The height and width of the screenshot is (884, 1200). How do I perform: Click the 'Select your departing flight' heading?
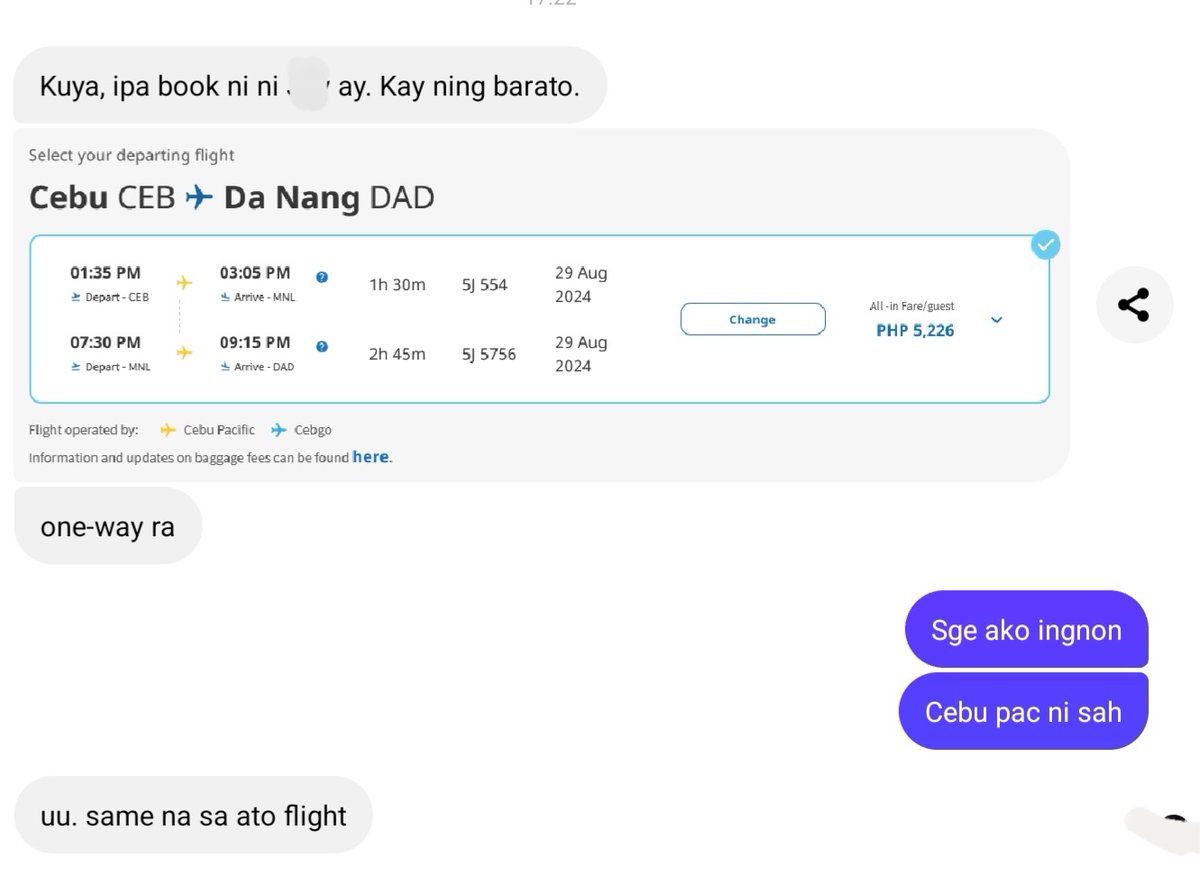(132, 155)
